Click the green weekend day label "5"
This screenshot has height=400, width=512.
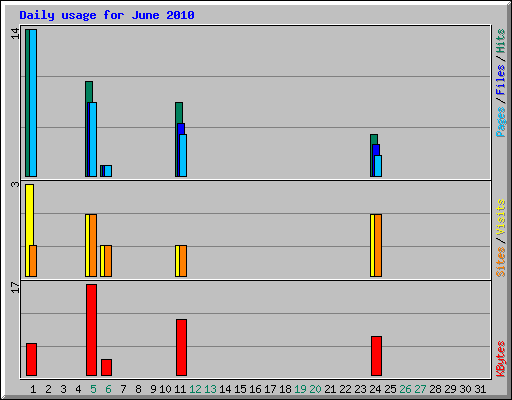tap(93, 389)
